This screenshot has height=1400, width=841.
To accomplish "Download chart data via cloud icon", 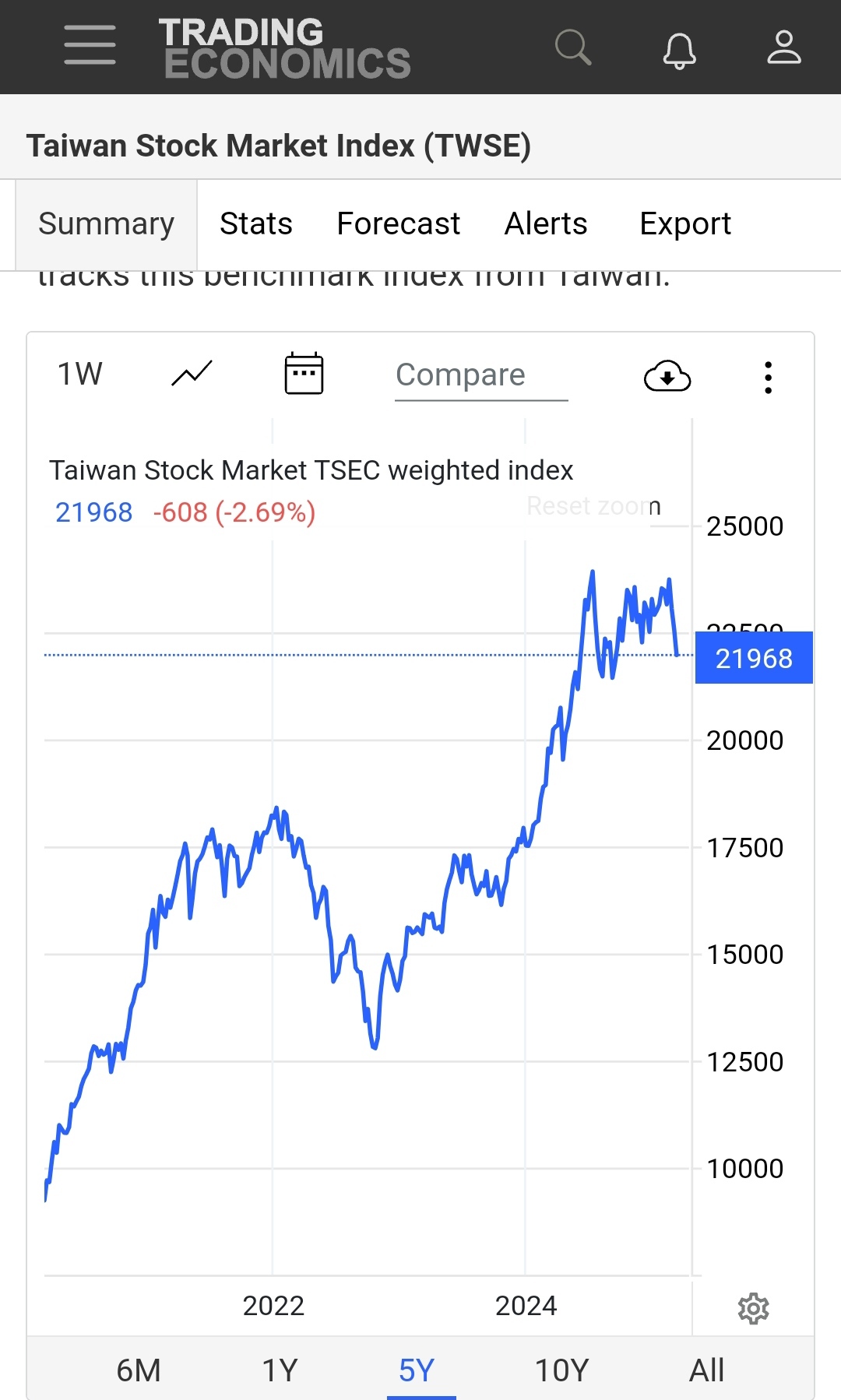I will click(x=667, y=377).
